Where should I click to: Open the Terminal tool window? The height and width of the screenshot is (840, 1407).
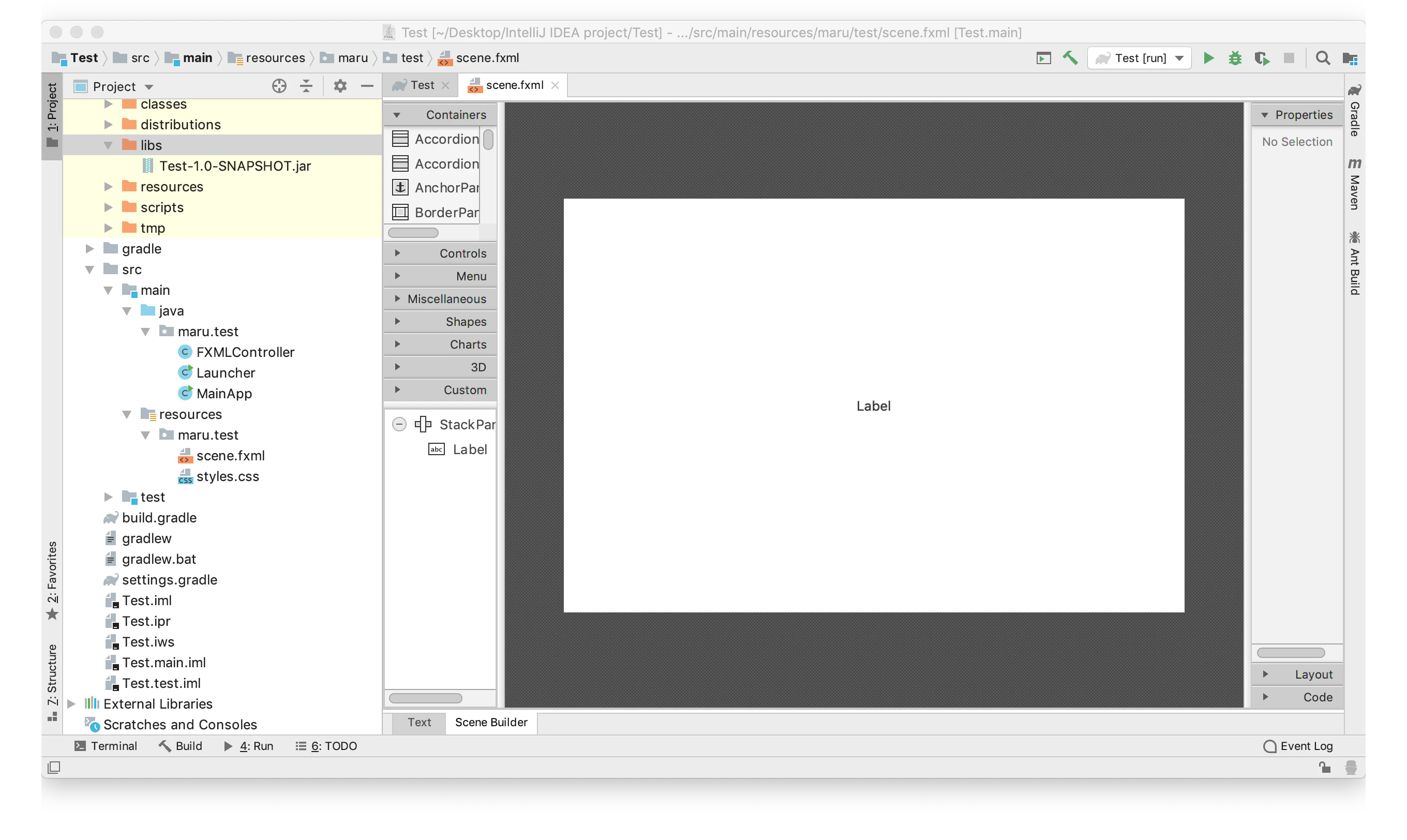pyautogui.click(x=106, y=746)
